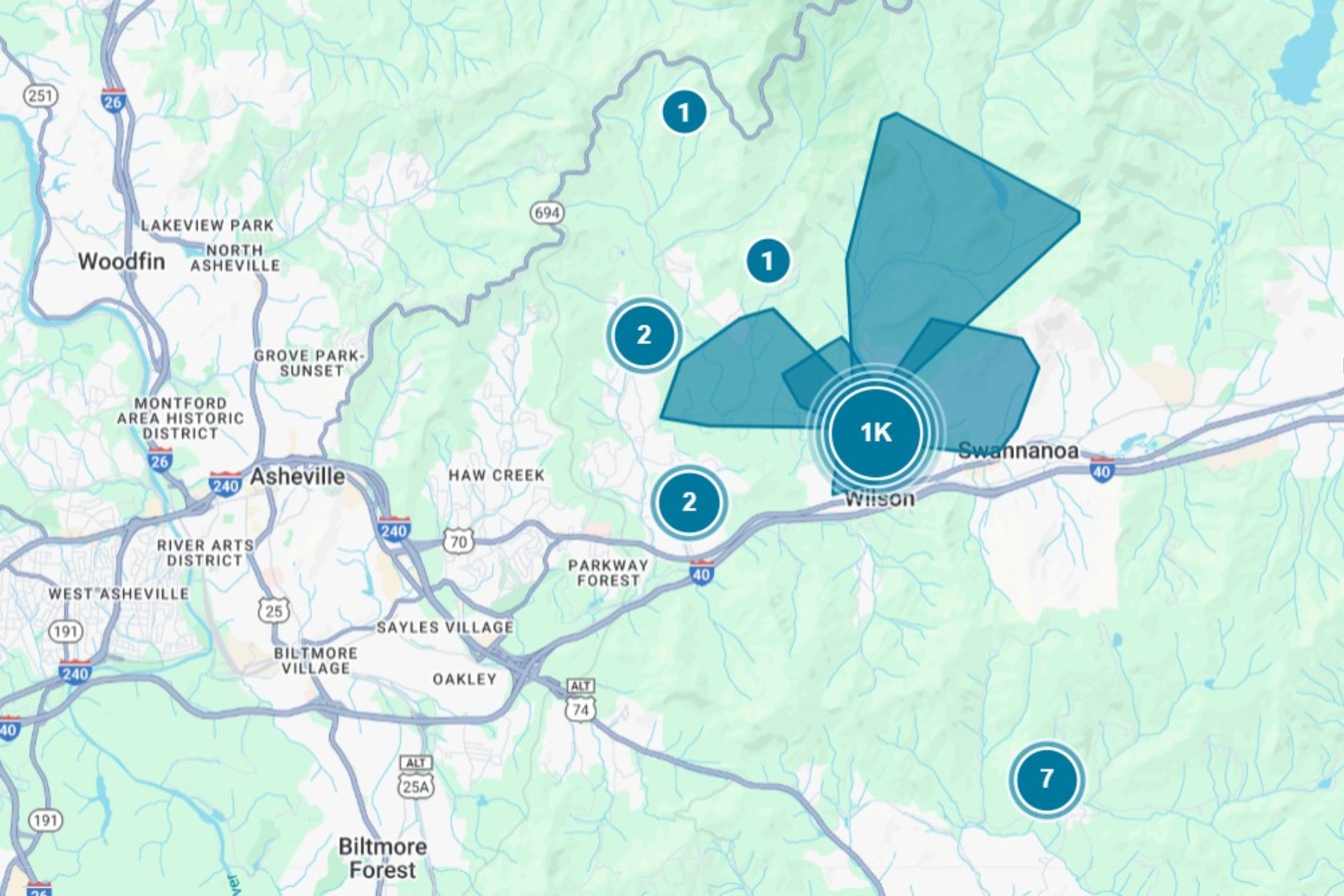Click the Swannanoa town label
Screen dimensions: 1344x896
pyautogui.click(x=1018, y=450)
